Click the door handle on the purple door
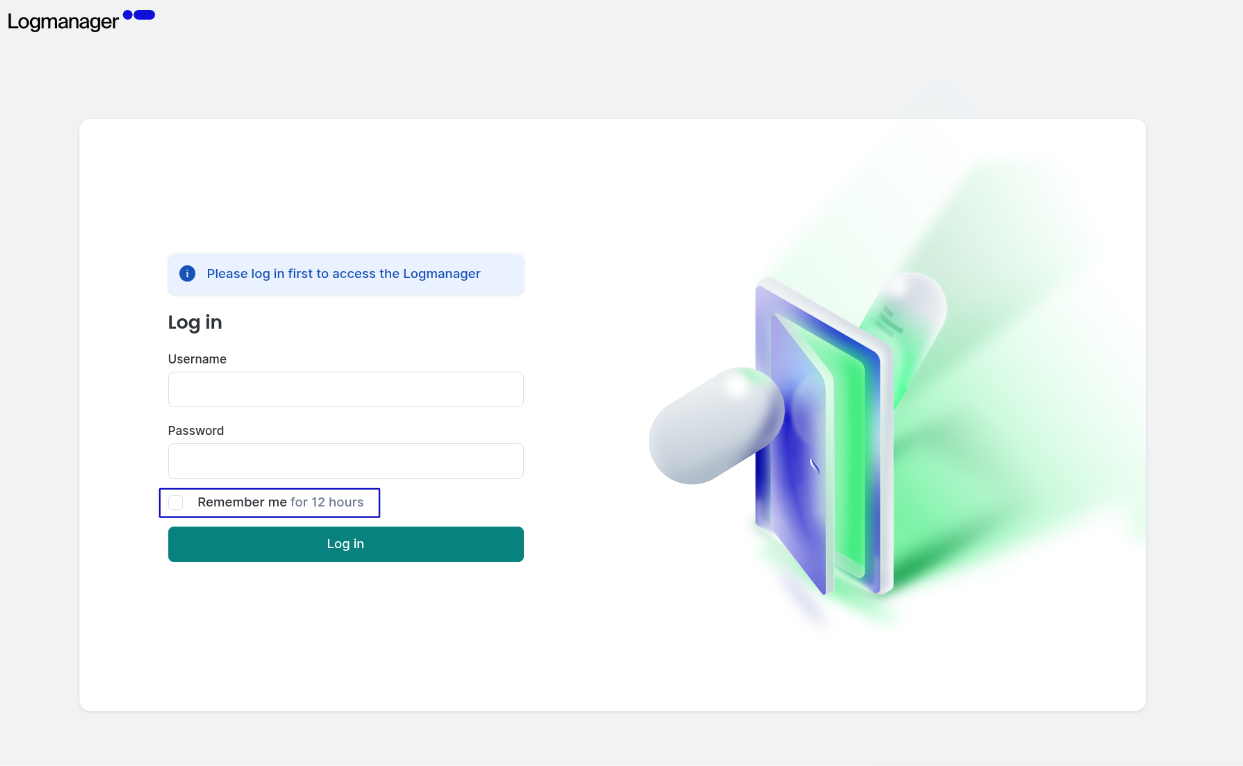 813,463
